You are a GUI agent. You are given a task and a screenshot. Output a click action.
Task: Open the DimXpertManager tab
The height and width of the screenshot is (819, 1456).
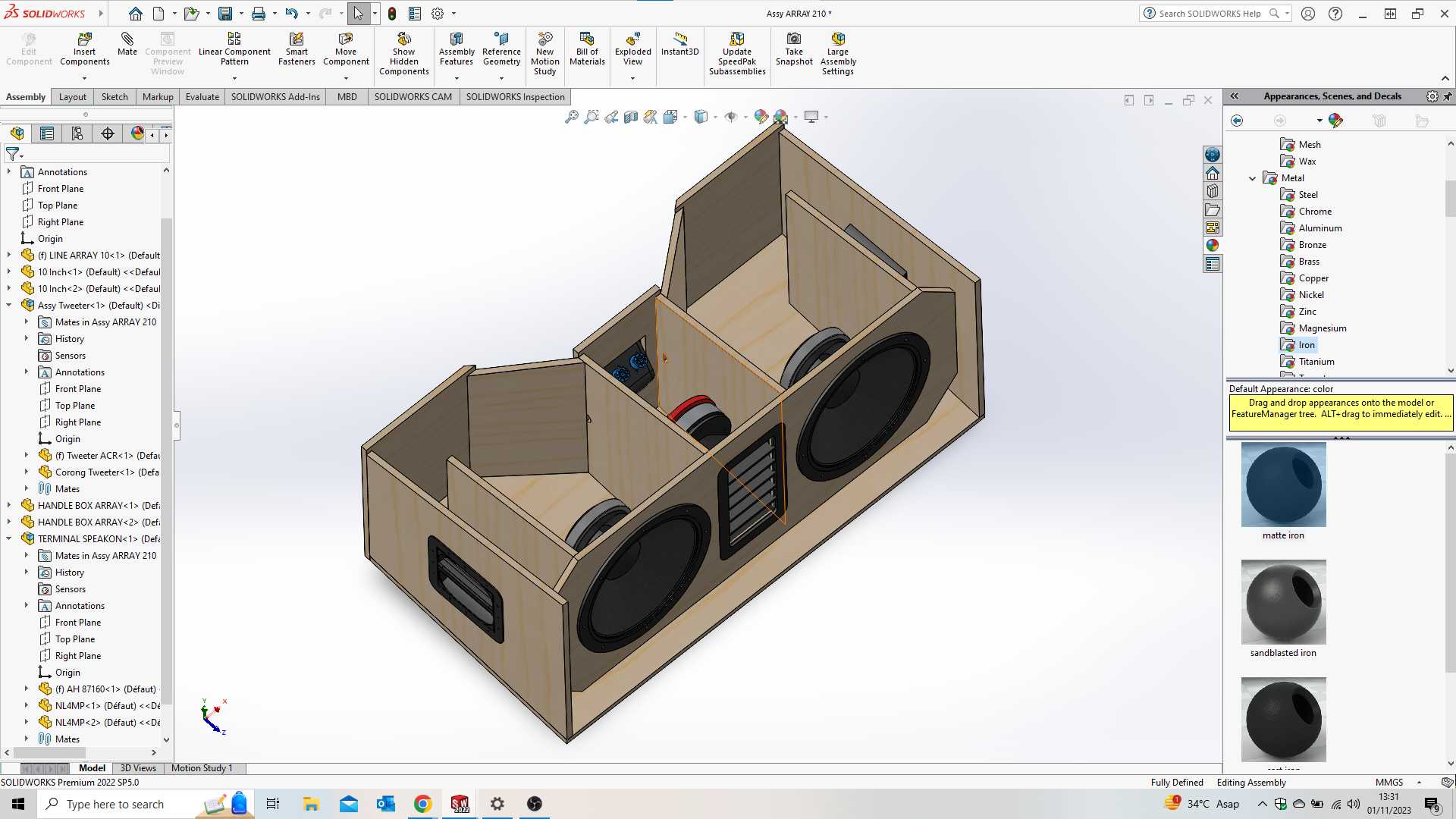[108, 133]
